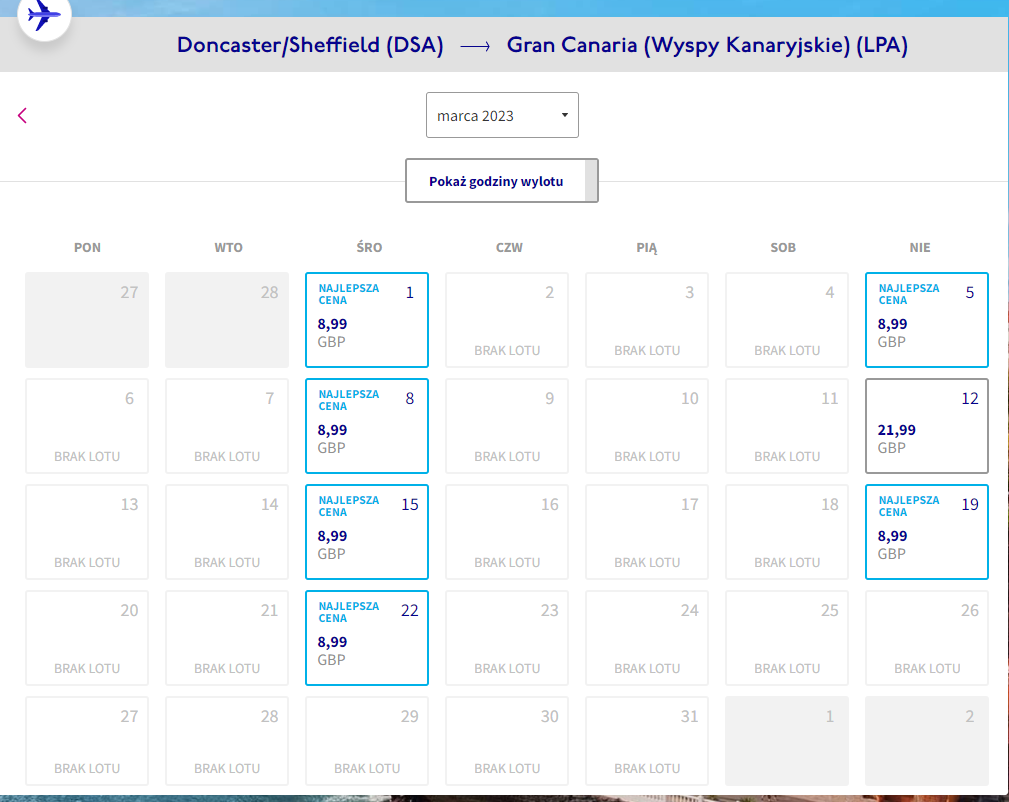Click the airplane icon in header
This screenshot has height=802, width=1009.
tap(44, 14)
